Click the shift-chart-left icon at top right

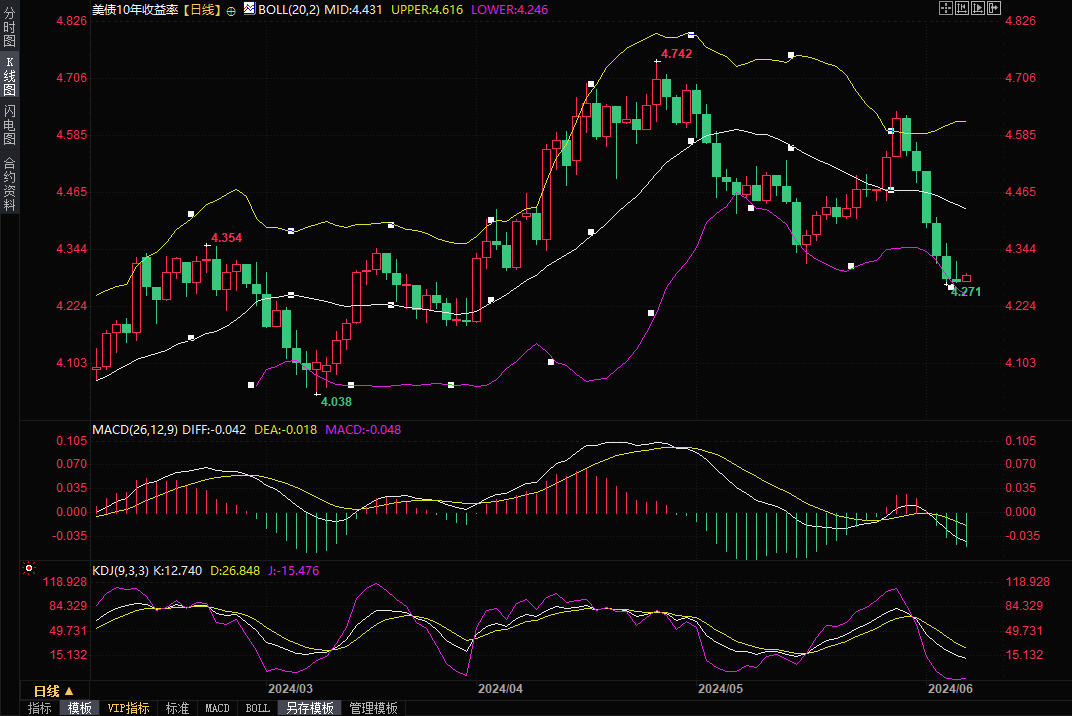(962, 8)
